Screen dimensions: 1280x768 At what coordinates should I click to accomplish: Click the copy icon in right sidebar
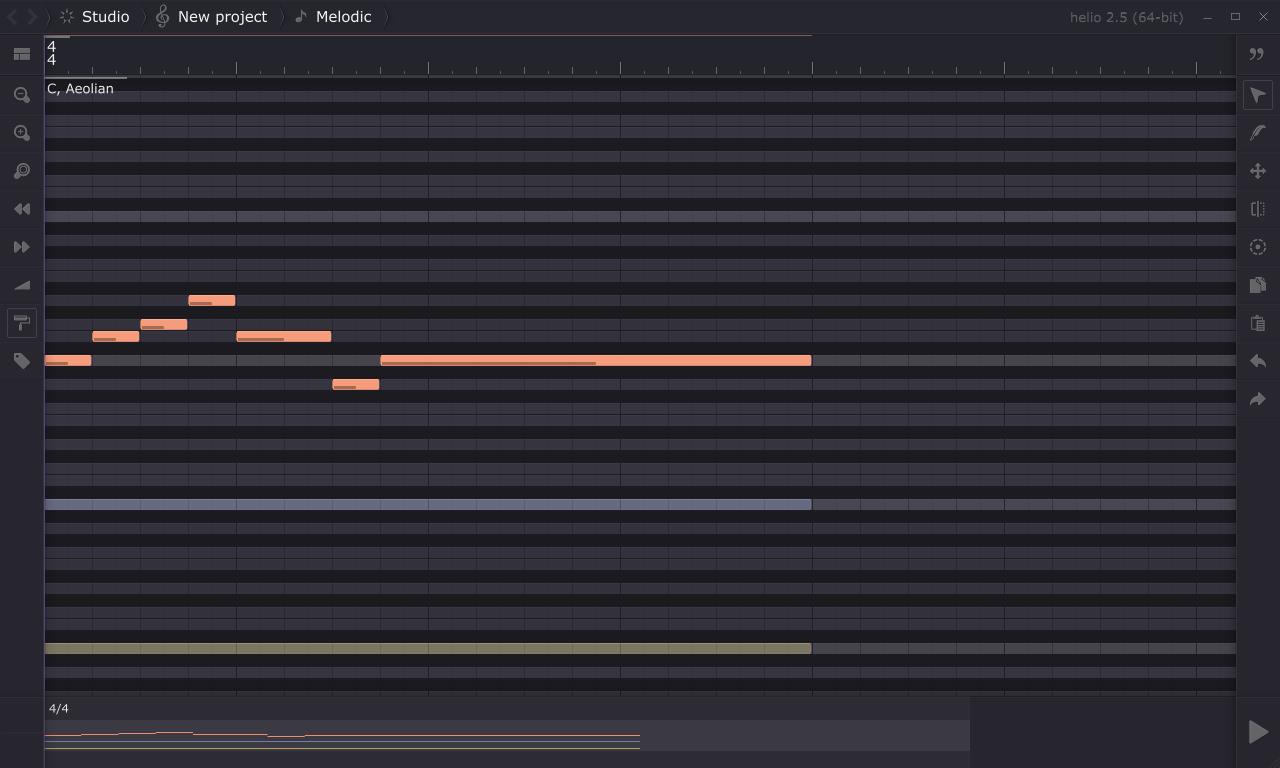point(1258,285)
